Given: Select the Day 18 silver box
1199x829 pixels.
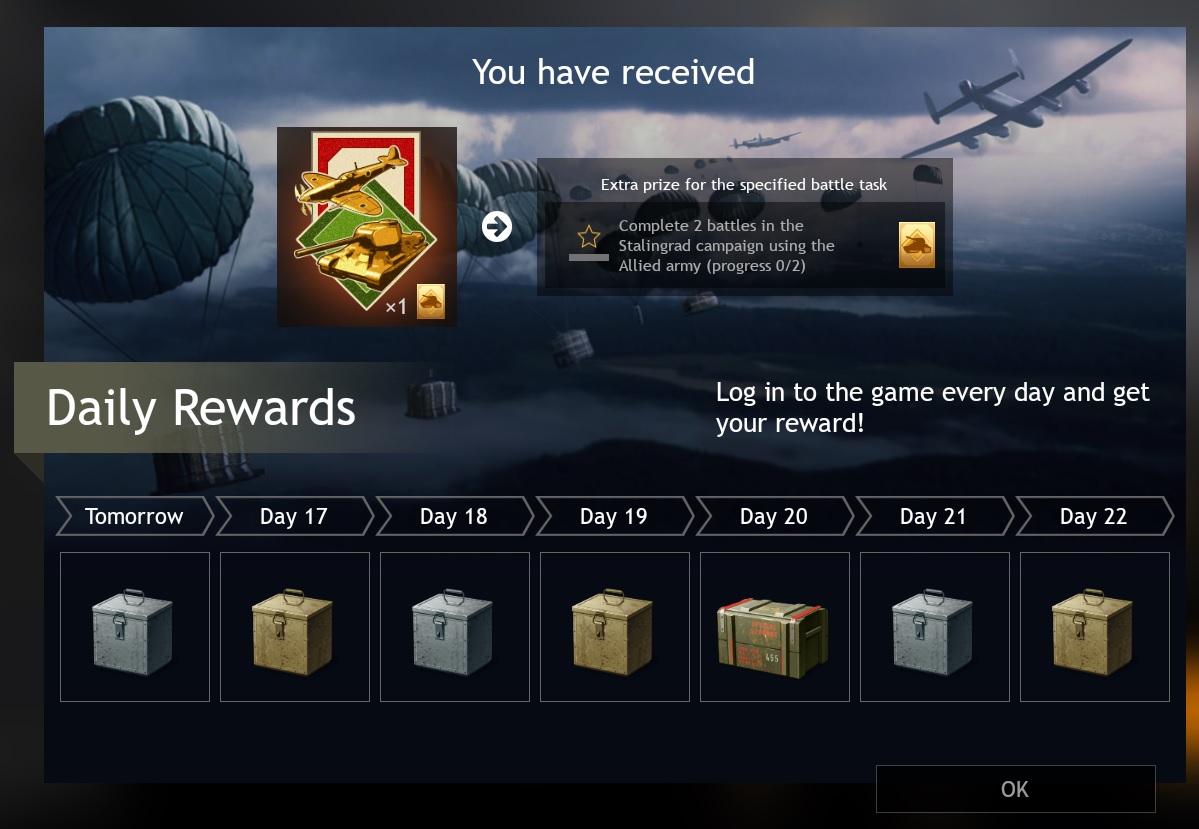Looking at the screenshot, I should click(454, 627).
